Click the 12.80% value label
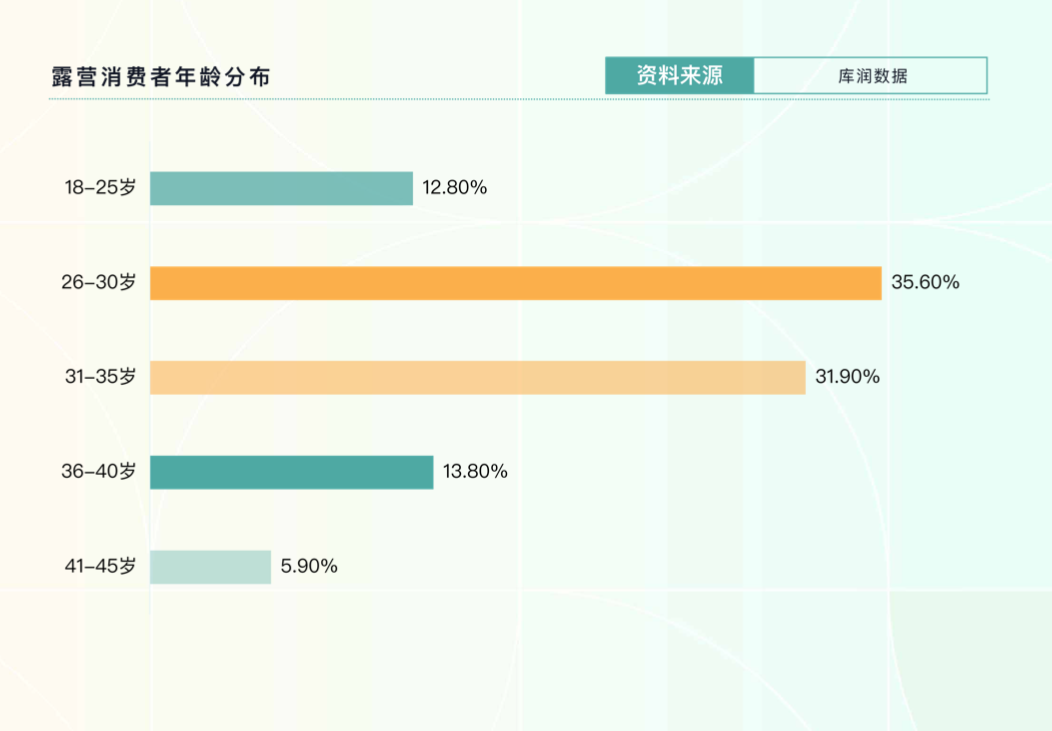 tap(454, 187)
